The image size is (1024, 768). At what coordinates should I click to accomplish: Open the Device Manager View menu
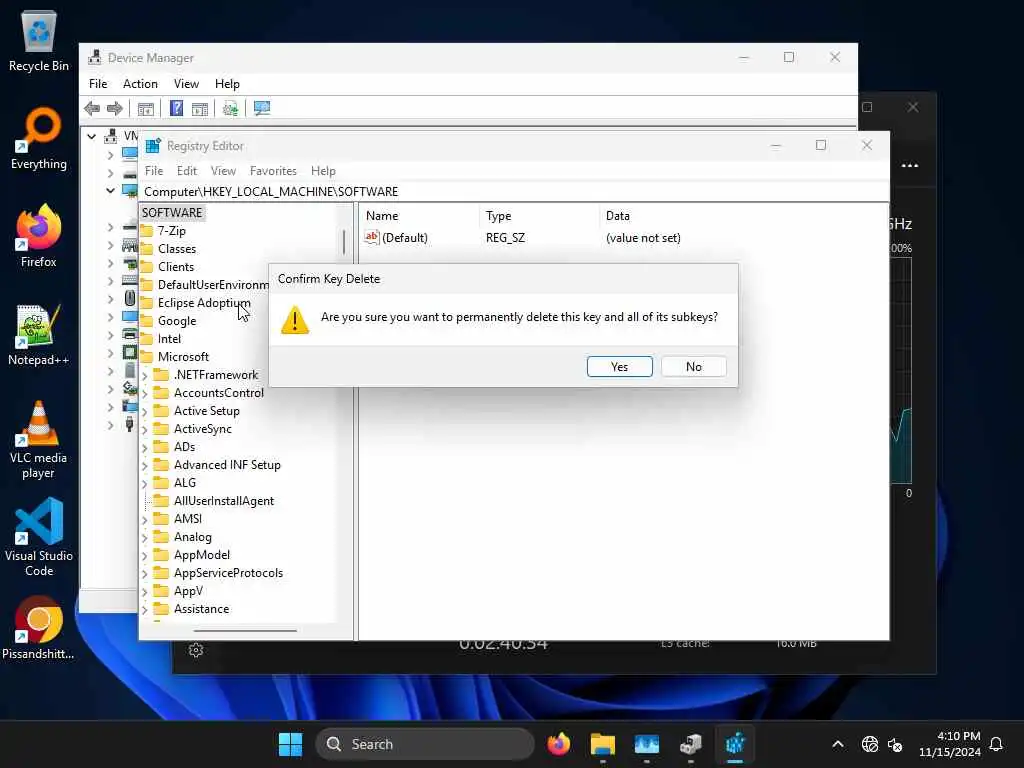click(186, 84)
